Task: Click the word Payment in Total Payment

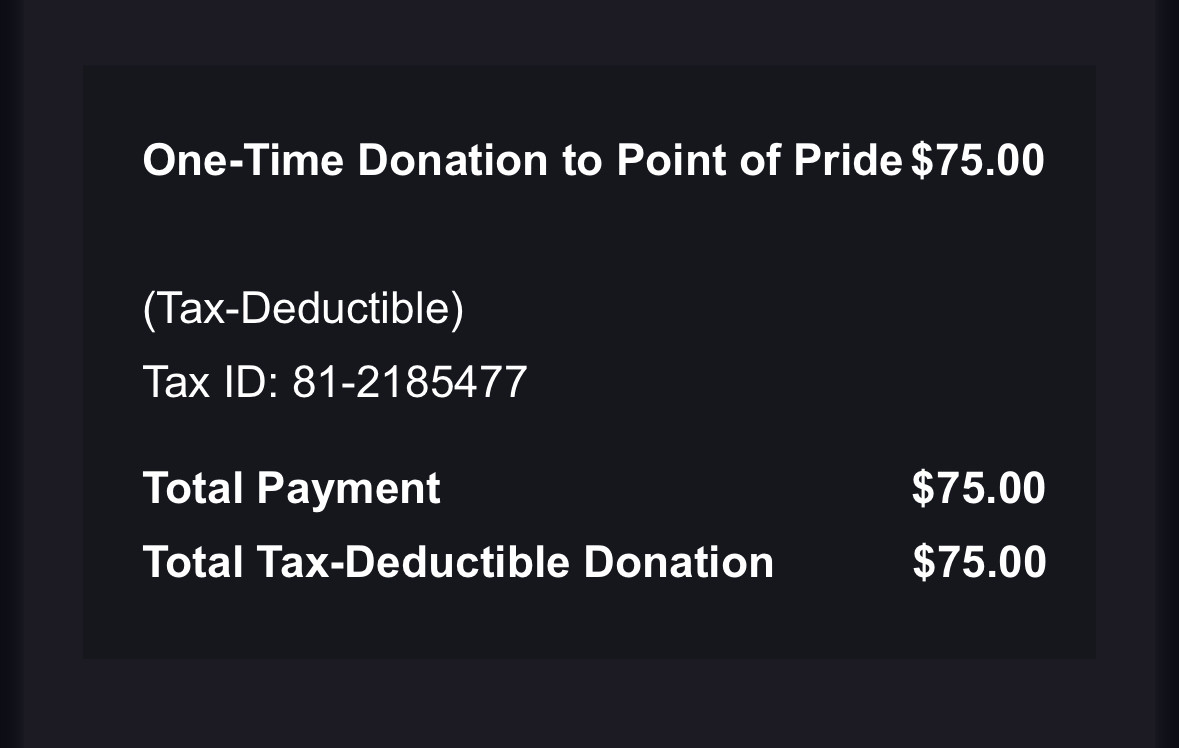Action: tap(348, 488)
